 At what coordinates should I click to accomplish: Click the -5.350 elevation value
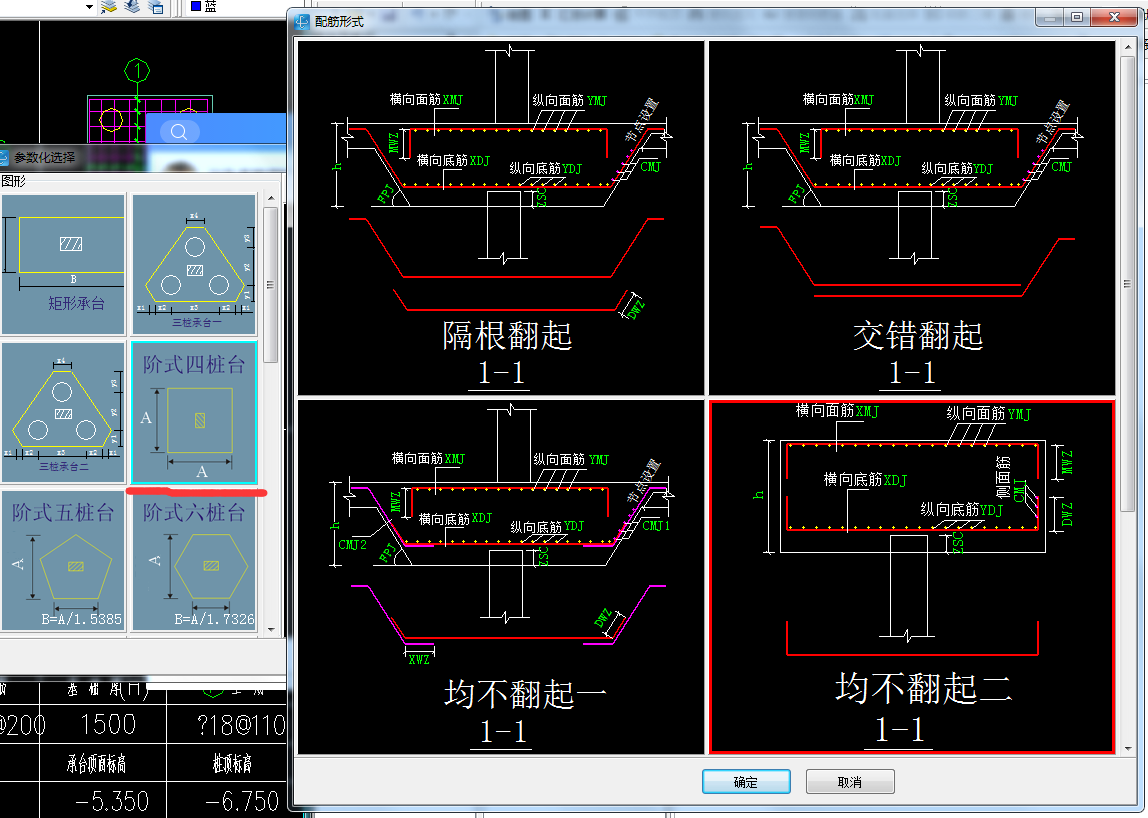tap(112, 801)
